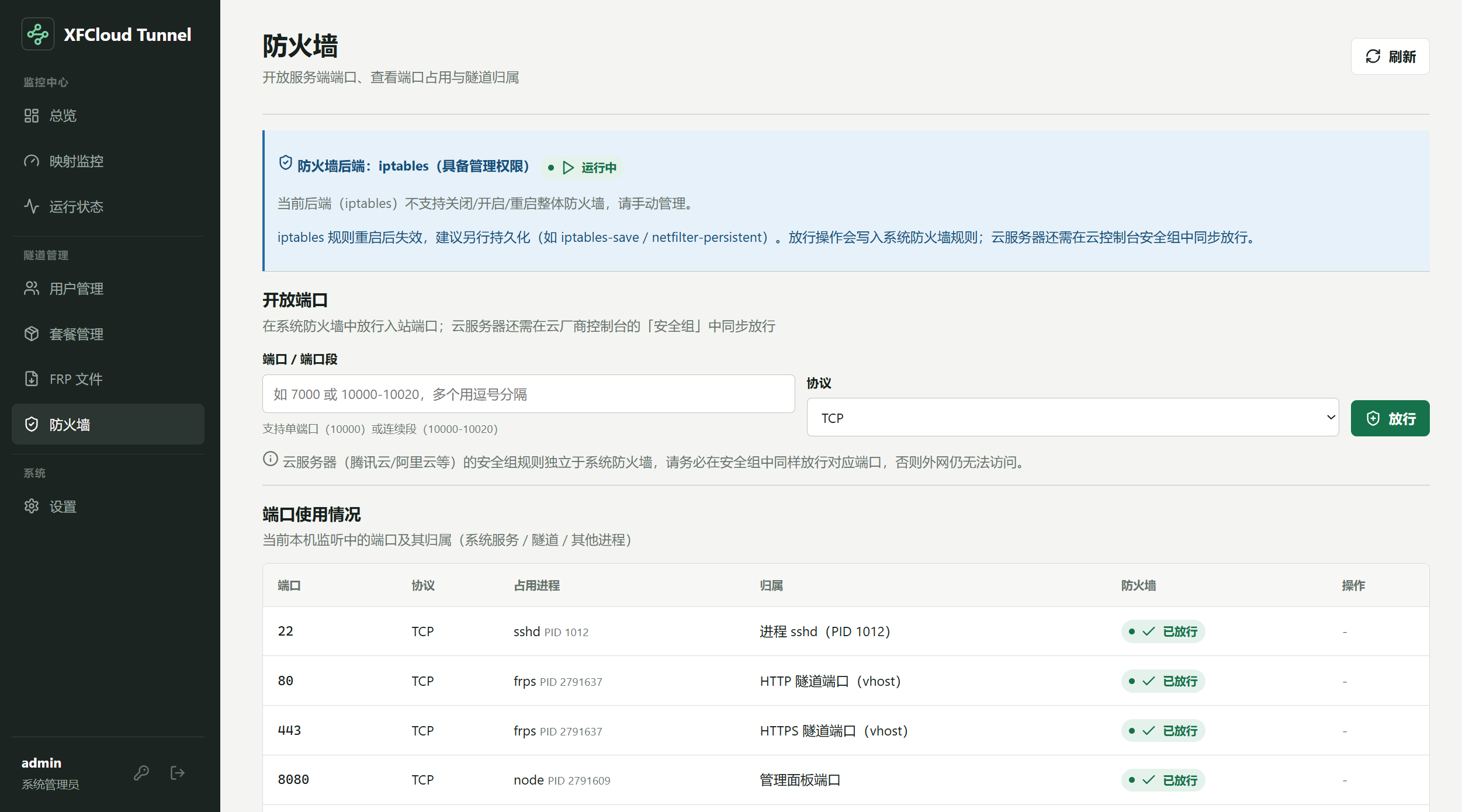
Task: Click the 运行中 status badge
Action: point(582,168)
